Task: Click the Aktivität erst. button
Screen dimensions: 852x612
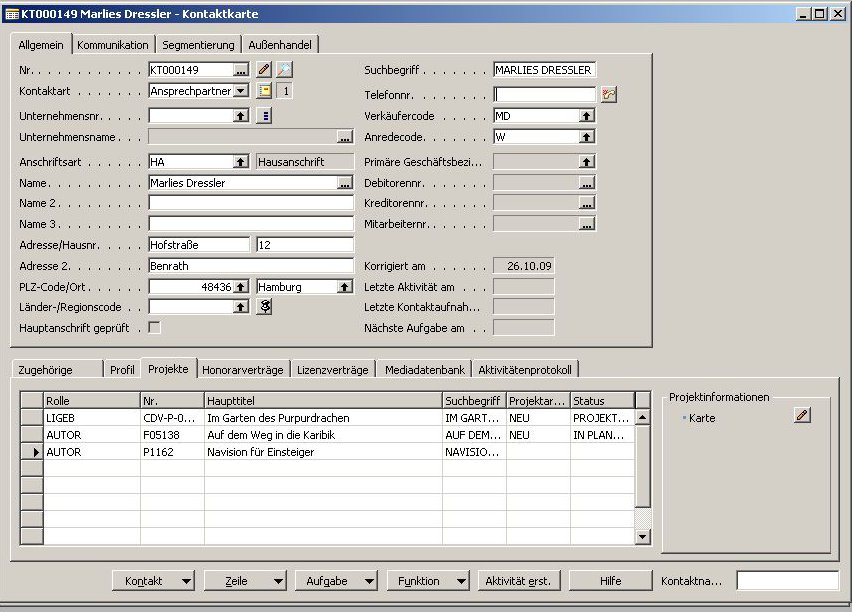Action: tap(518, 580)
